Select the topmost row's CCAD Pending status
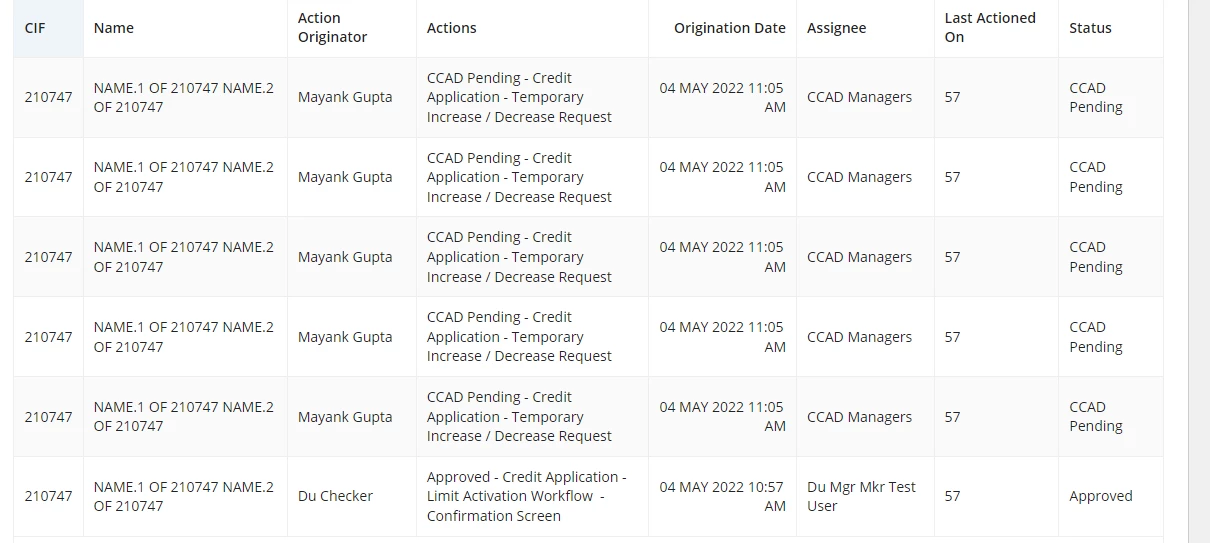 click(1096, 97)
